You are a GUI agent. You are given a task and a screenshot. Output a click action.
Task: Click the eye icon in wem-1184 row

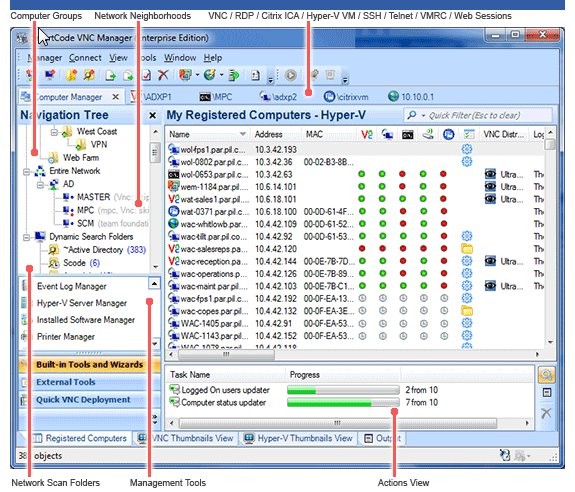pos(490,187)
